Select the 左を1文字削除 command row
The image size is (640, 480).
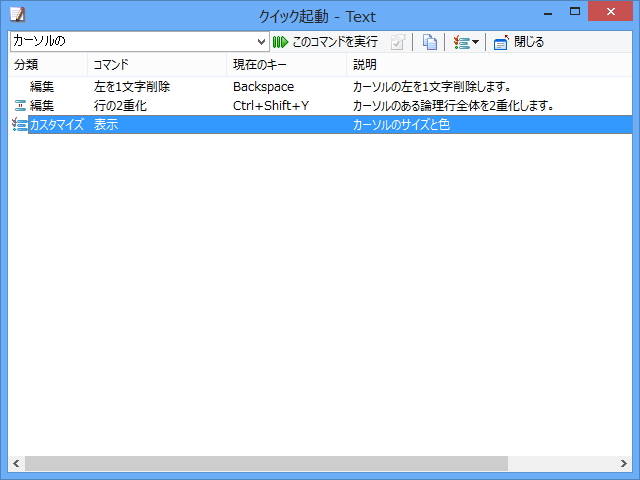click(x=320, y=87)
